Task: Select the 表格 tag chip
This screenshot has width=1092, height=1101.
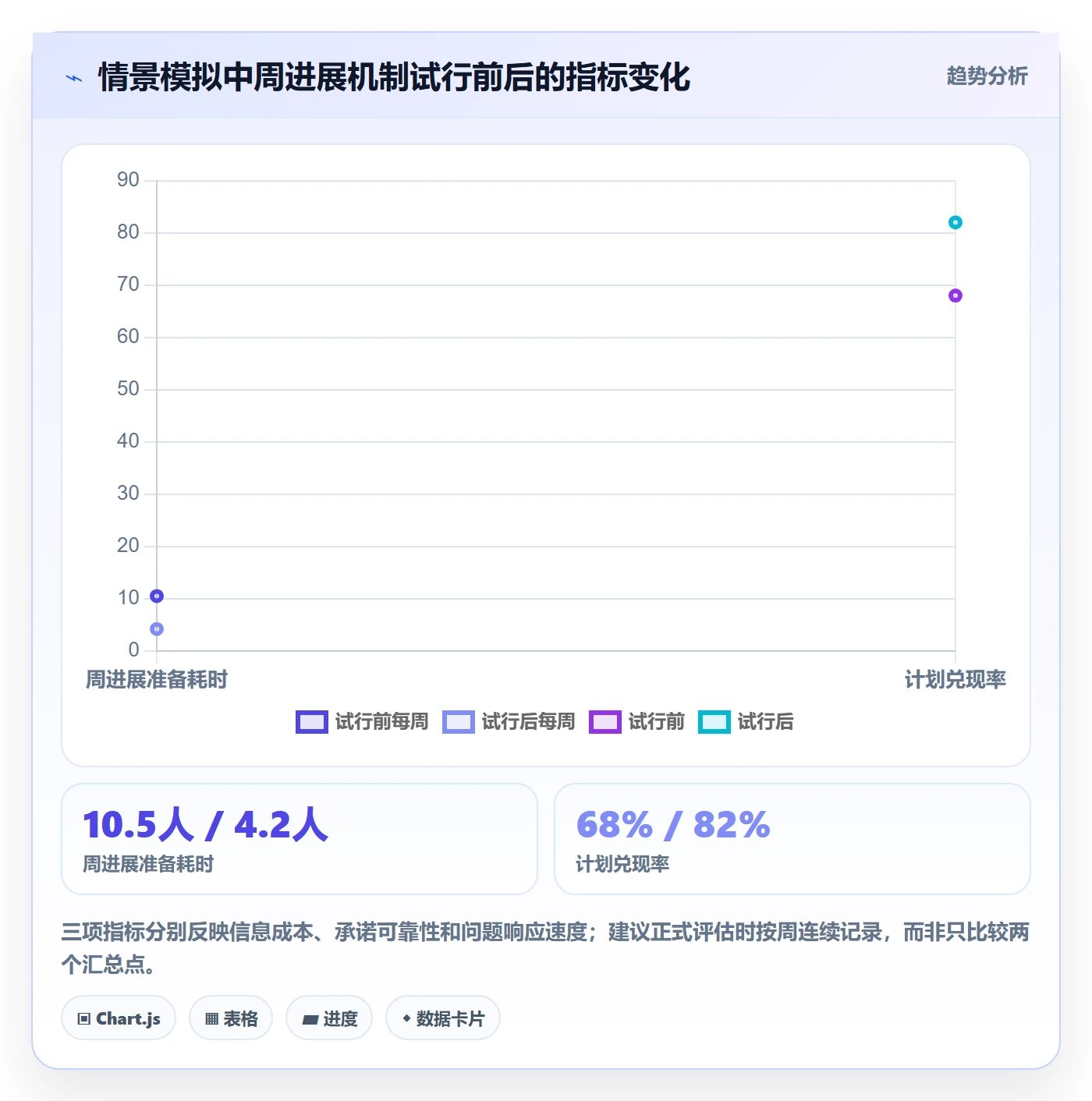Action: pos(231,1018)
